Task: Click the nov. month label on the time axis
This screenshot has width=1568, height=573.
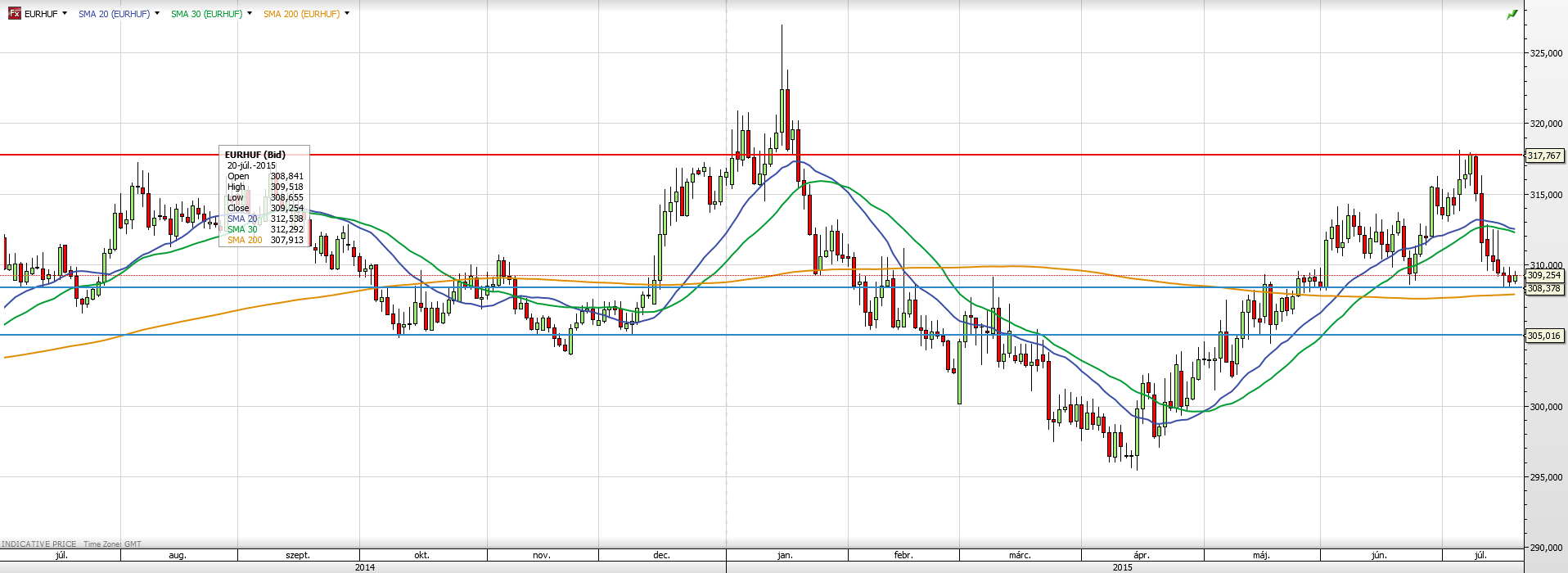Action: (x=542, y=555)
